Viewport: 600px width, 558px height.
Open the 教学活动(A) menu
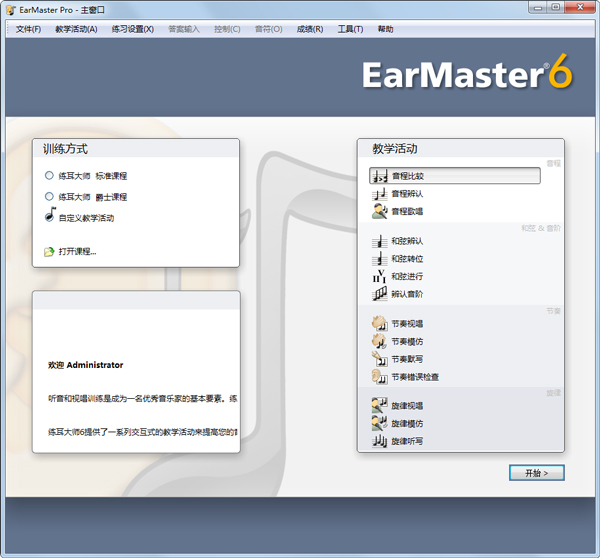pos(76,29)
